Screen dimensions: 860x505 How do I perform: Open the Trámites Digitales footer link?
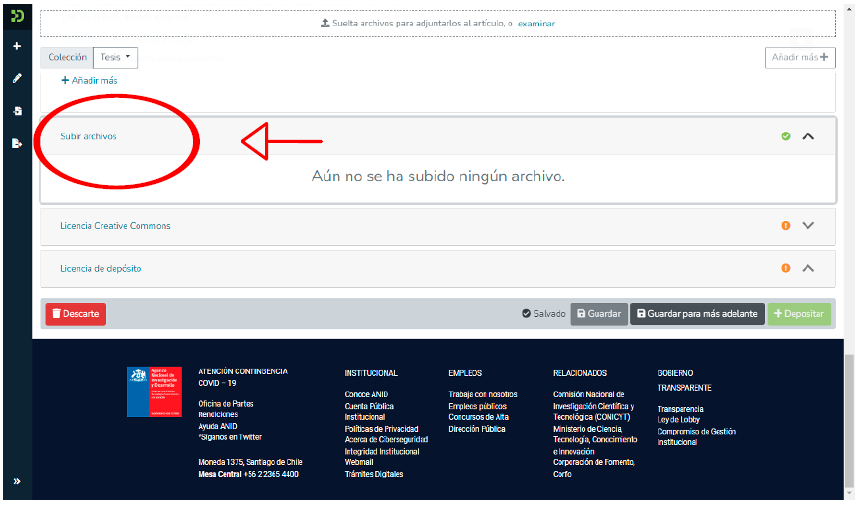(374, 474)
